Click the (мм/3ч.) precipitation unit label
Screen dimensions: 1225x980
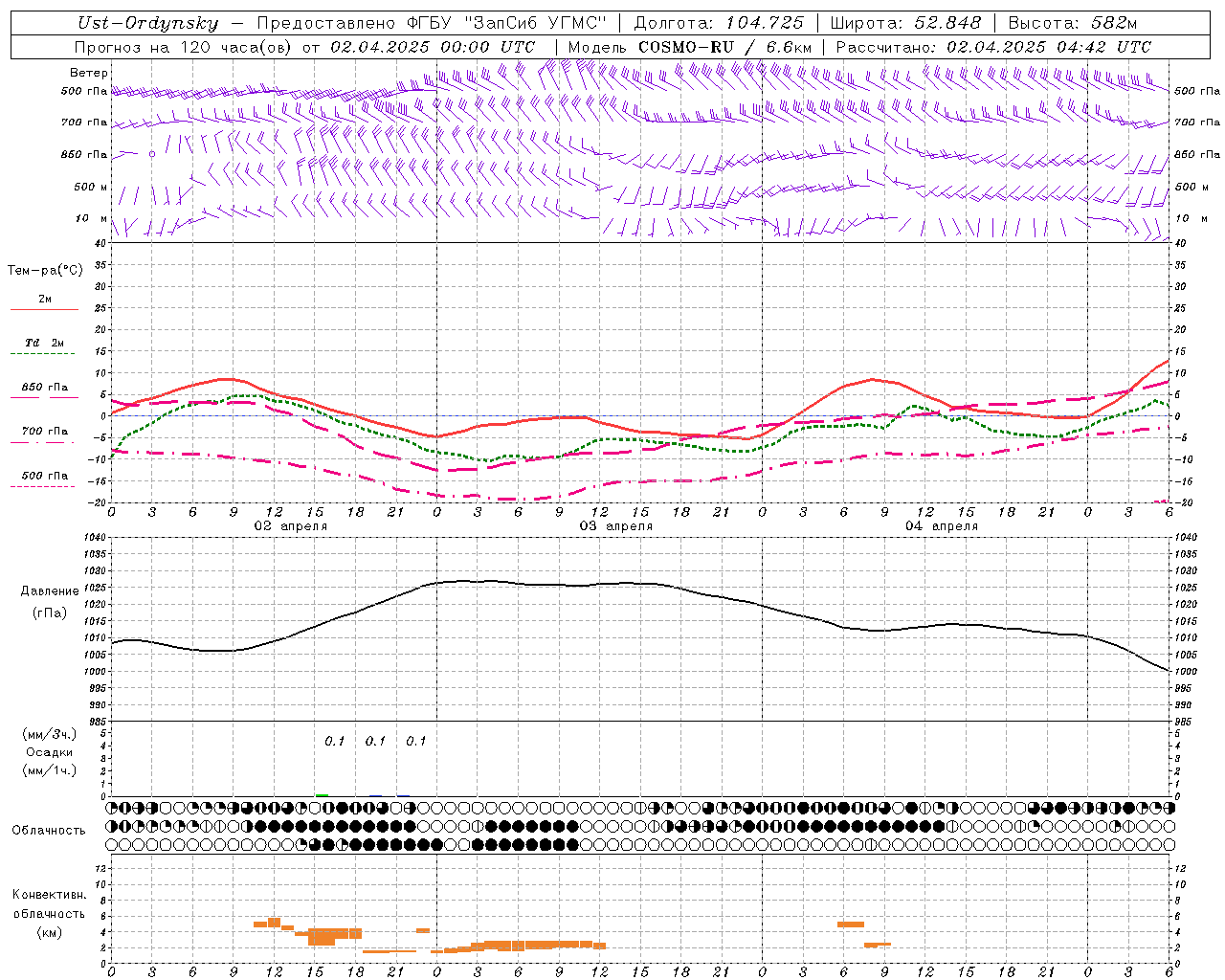pyautogui.click(x=50, y=734)
